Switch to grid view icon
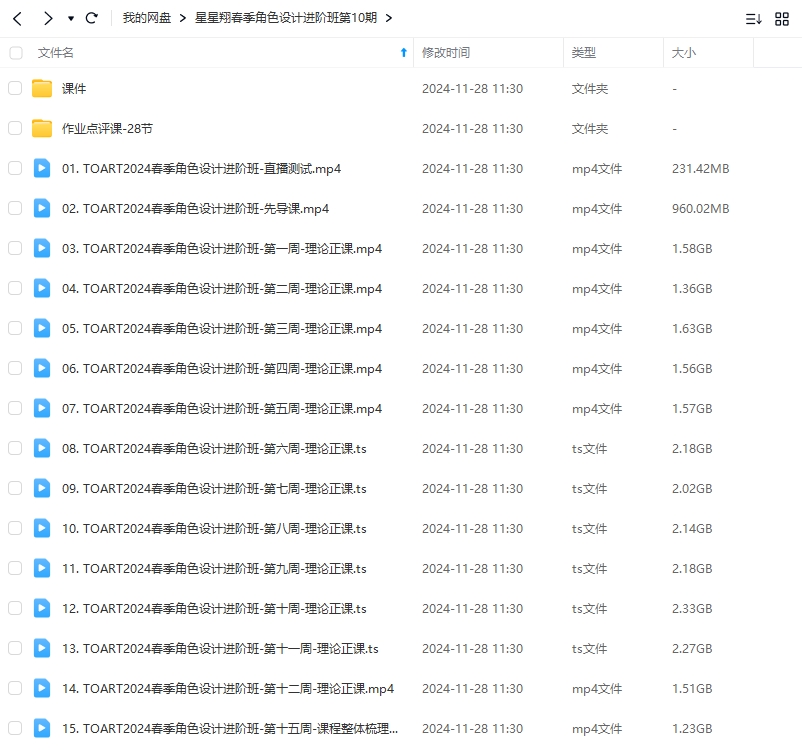802x750 pixels. [x=782, y=18]
